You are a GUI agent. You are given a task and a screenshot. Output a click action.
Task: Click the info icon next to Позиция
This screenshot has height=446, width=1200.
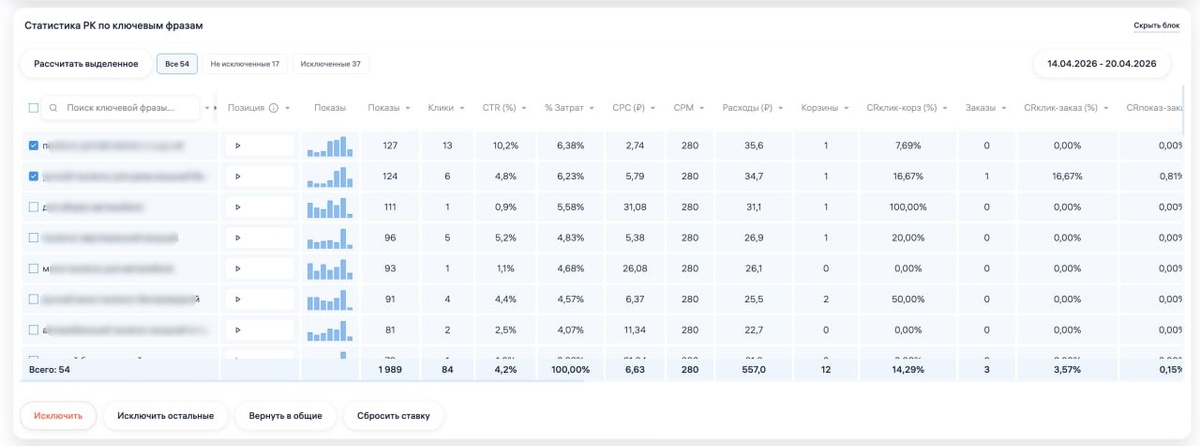click(x=273, y=108)
